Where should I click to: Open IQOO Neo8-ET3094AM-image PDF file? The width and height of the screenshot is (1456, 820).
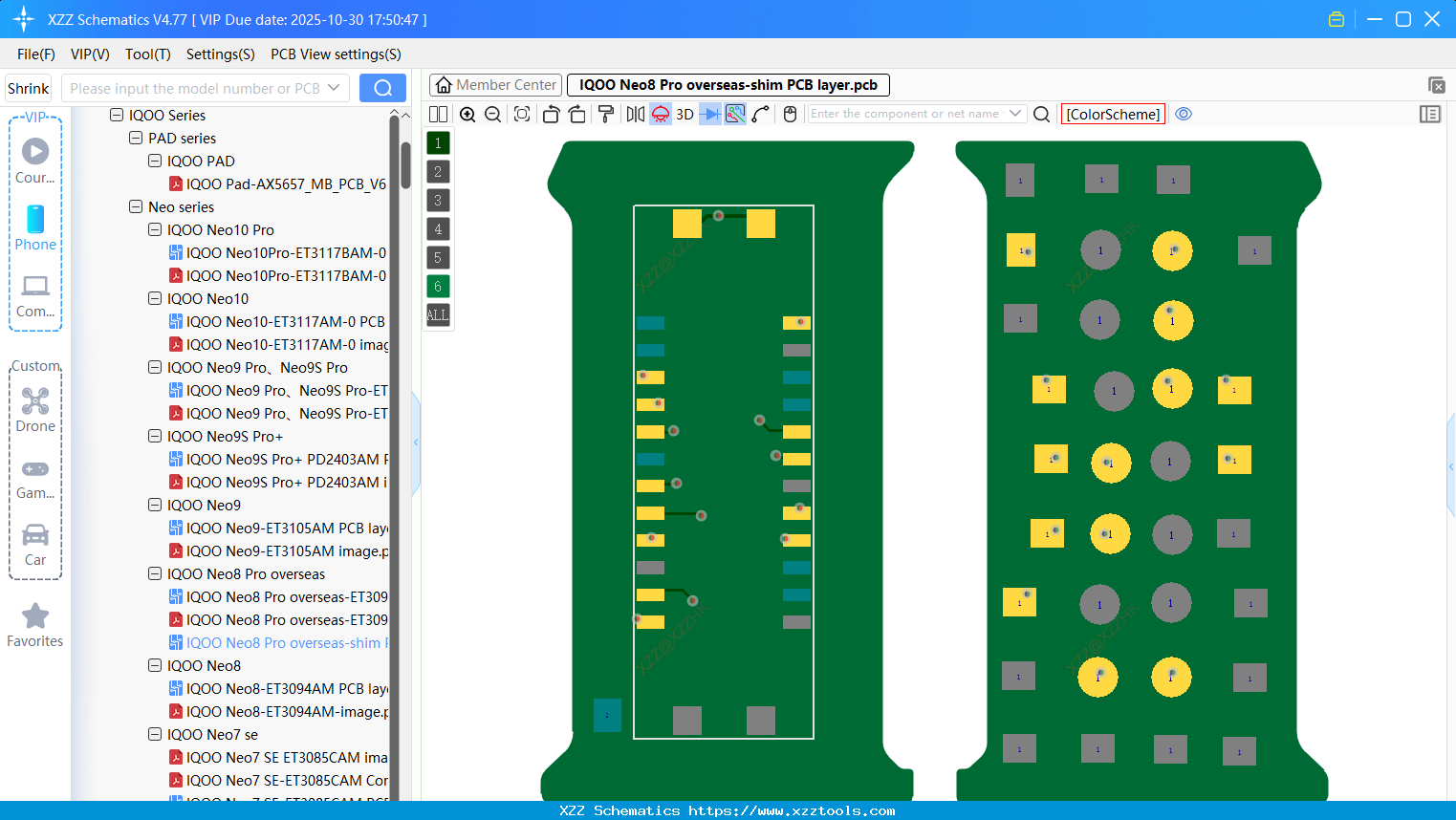tap(278, 711)
